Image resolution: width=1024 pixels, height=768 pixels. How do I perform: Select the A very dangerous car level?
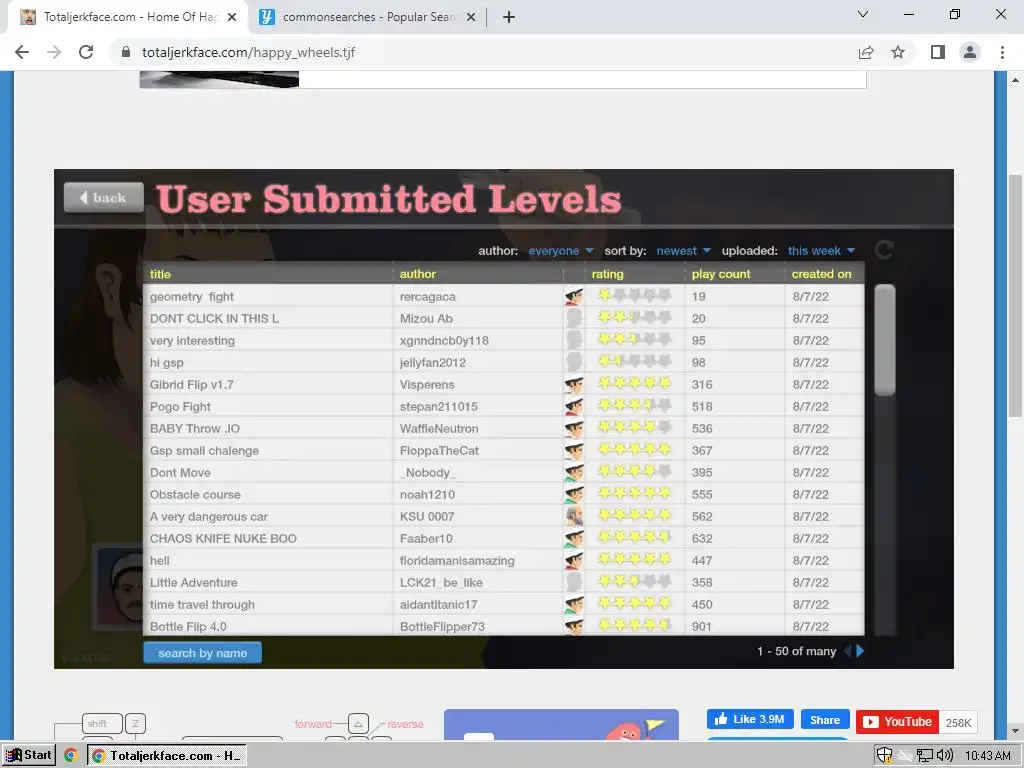pyautogui.click(x=504, y=517)
